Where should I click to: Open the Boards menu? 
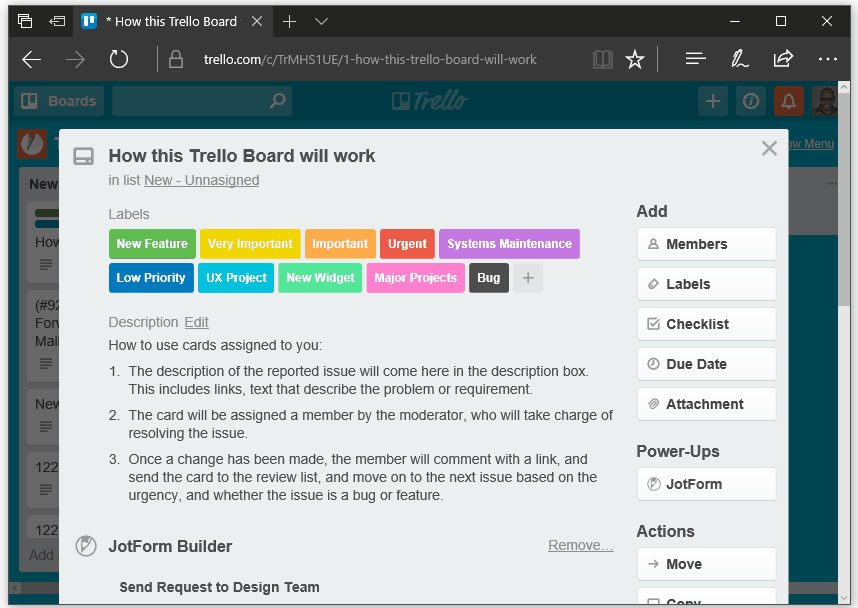point(59,101)
